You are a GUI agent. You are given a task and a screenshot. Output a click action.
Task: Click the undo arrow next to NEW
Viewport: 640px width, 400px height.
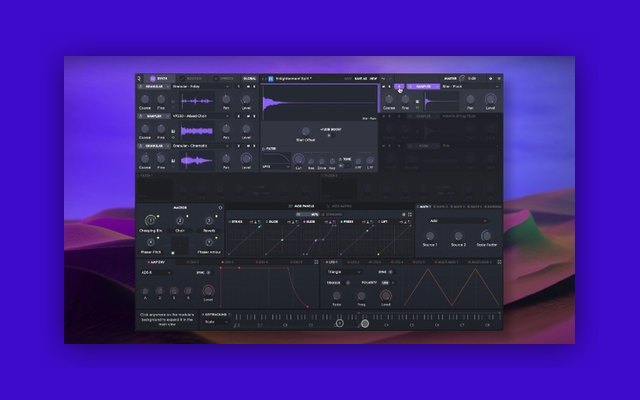(383, 78)
